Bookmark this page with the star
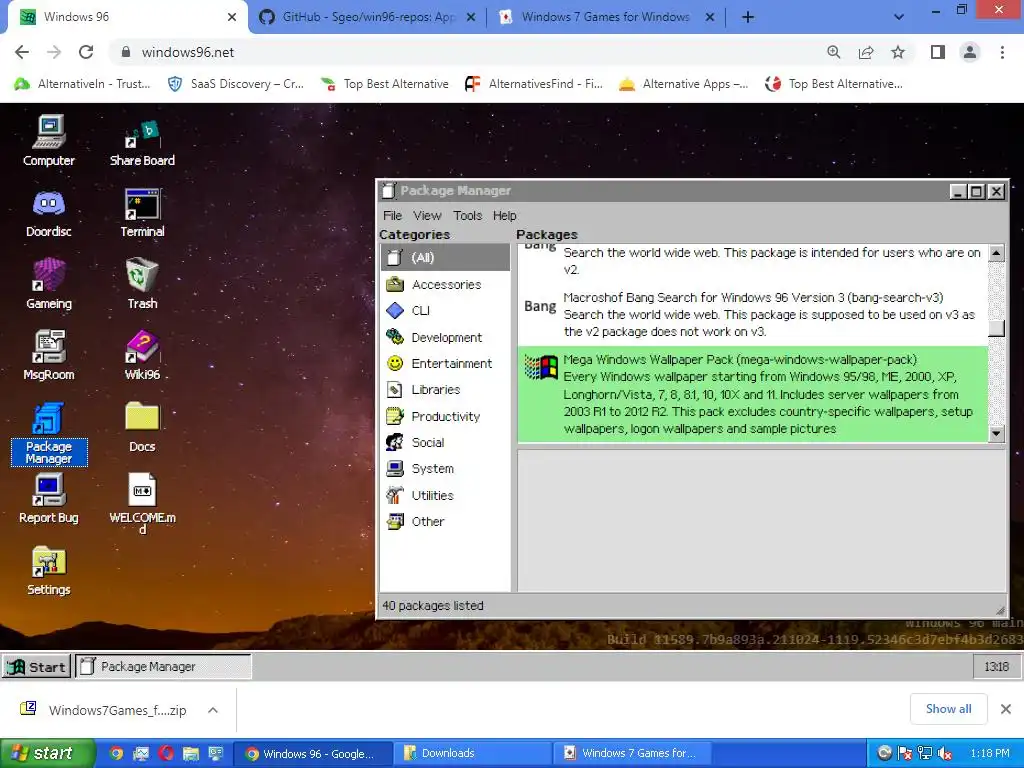The image size is (1024, 768). coord(898,52)
